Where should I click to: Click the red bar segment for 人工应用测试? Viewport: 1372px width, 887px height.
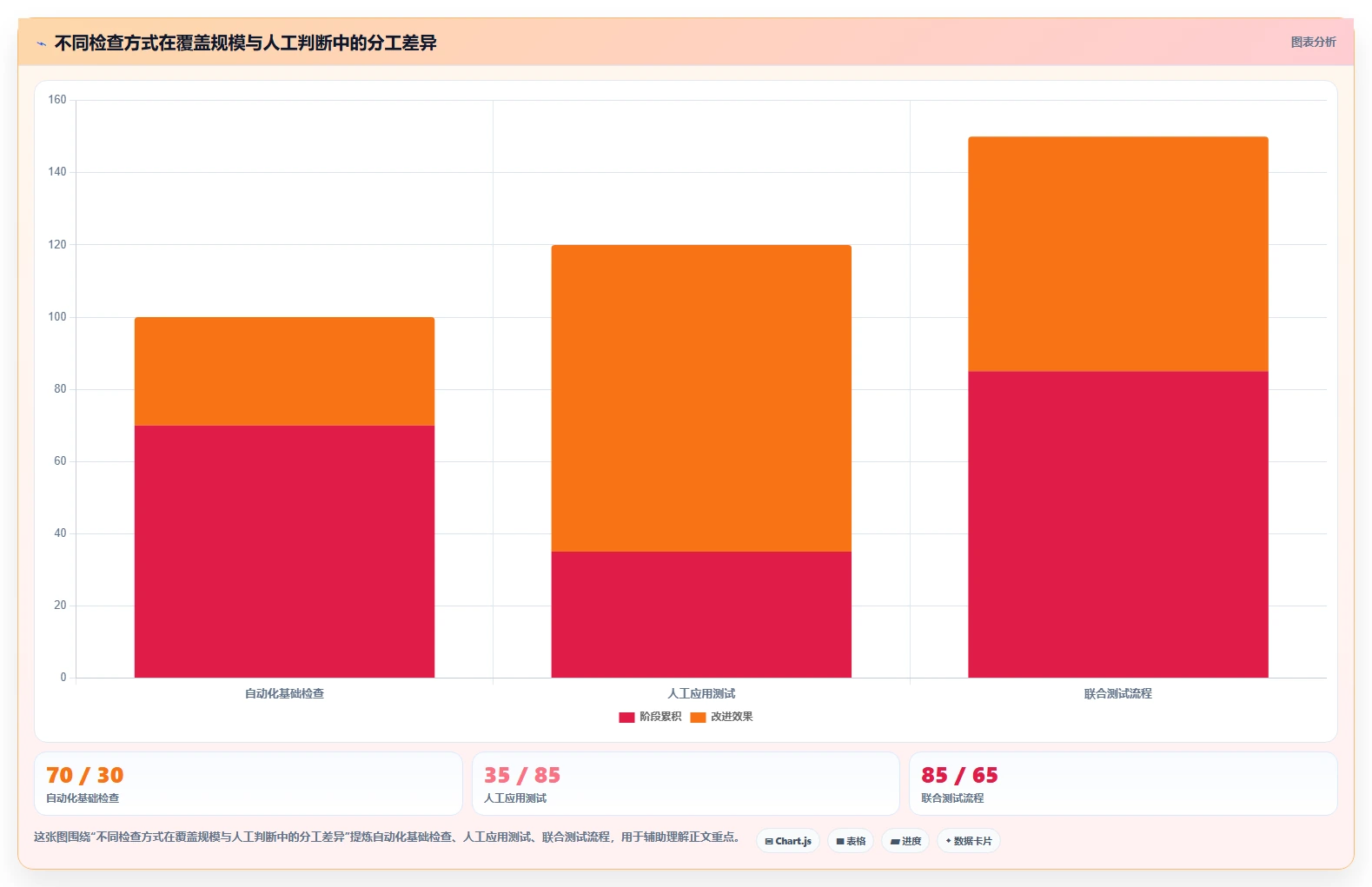[701, 615]
